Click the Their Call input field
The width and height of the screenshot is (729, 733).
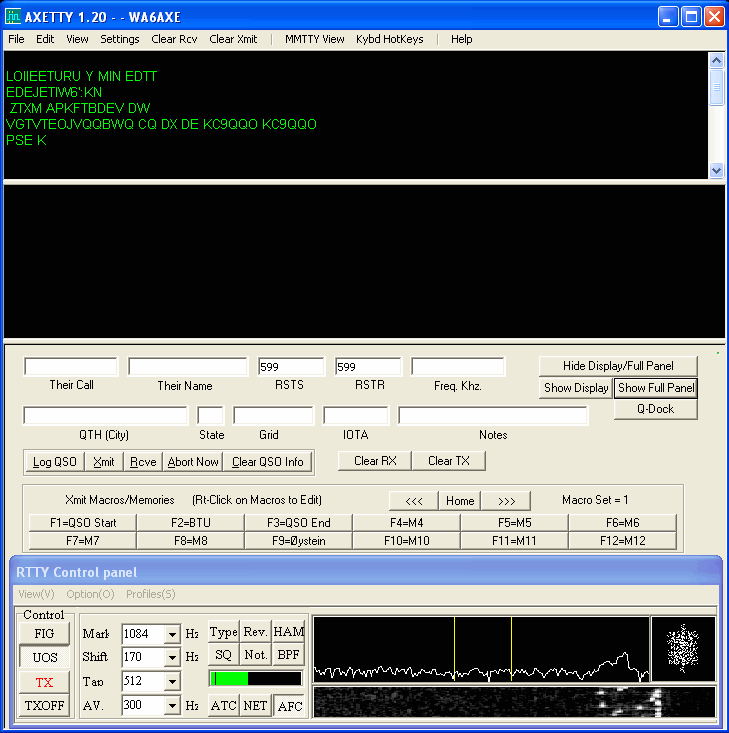point(71,367)
